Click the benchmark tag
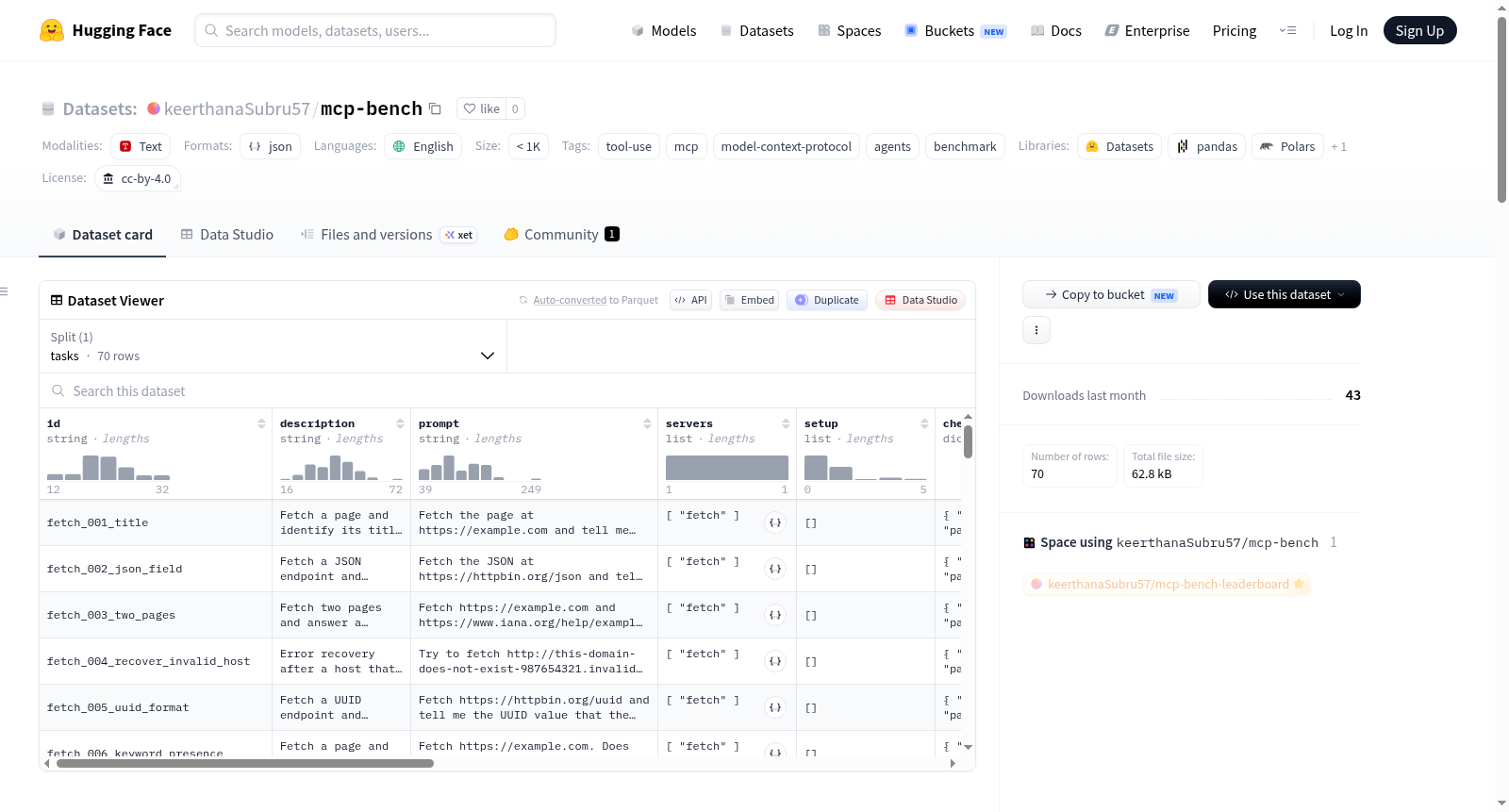Image resolution: width=1509 pixels, height=812 pixels. tap(965, 146)
